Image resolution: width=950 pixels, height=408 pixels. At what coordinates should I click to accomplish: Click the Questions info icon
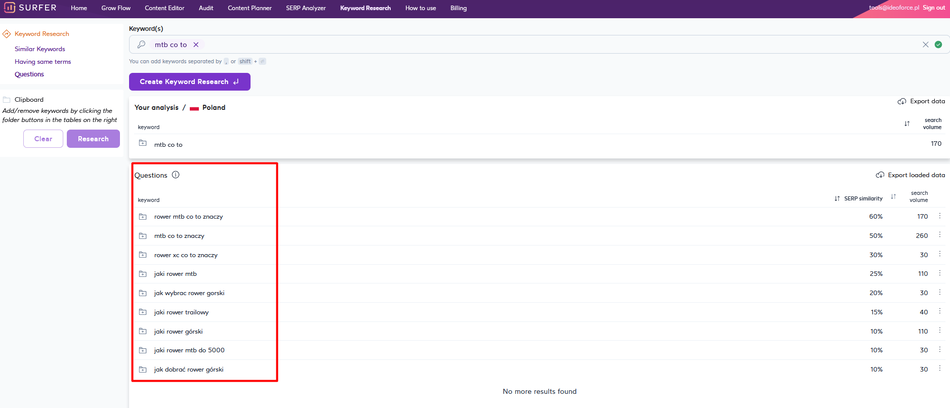pos(176,175)
